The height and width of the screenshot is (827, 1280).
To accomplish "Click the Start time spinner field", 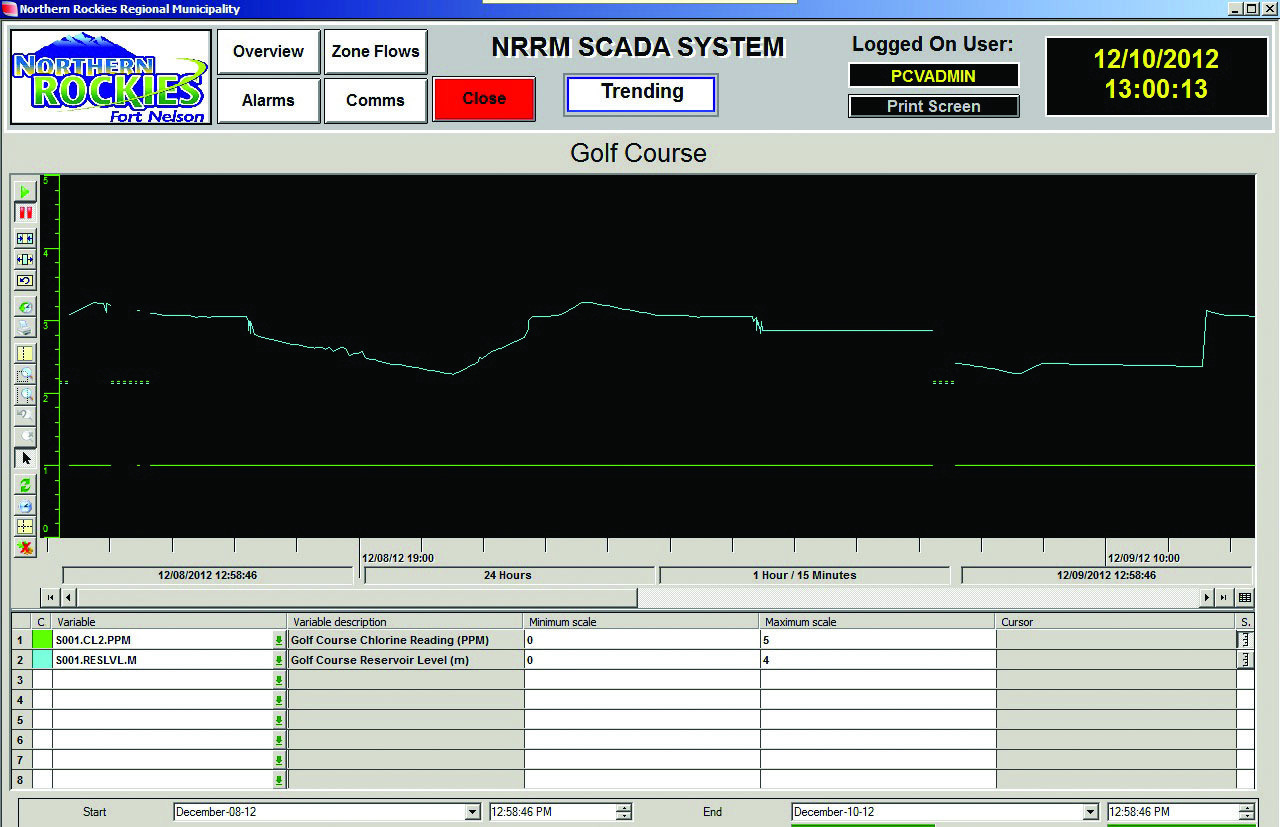I will pos(552,813).
